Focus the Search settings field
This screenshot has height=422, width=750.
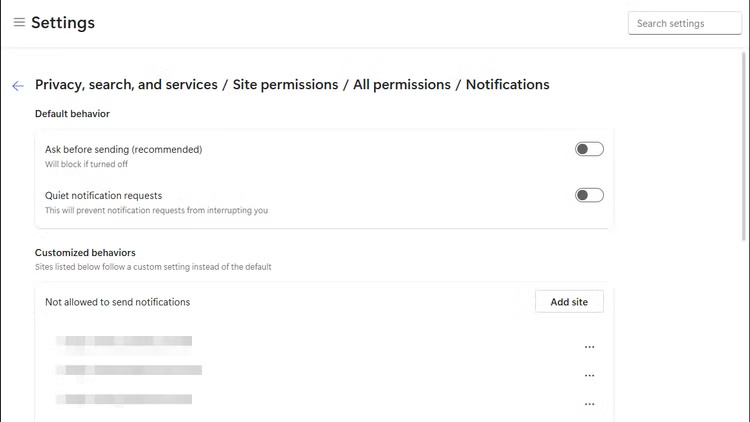pos(684,23)
